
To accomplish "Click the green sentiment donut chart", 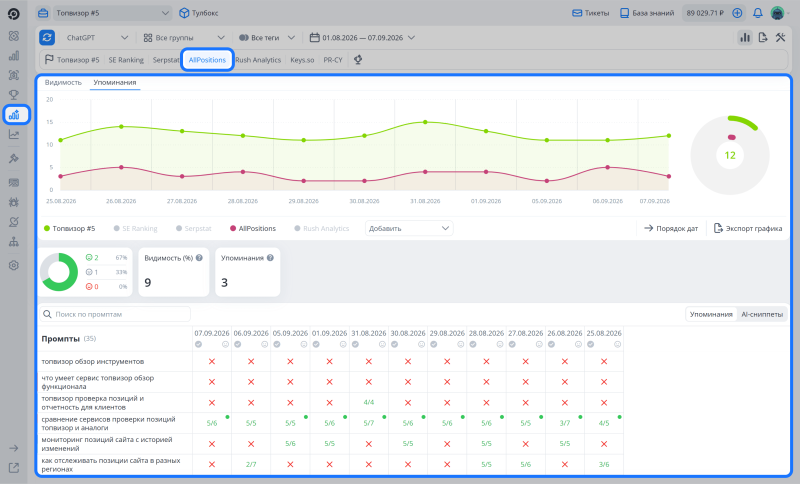I will pyautogui.click(x=59, y=272).
